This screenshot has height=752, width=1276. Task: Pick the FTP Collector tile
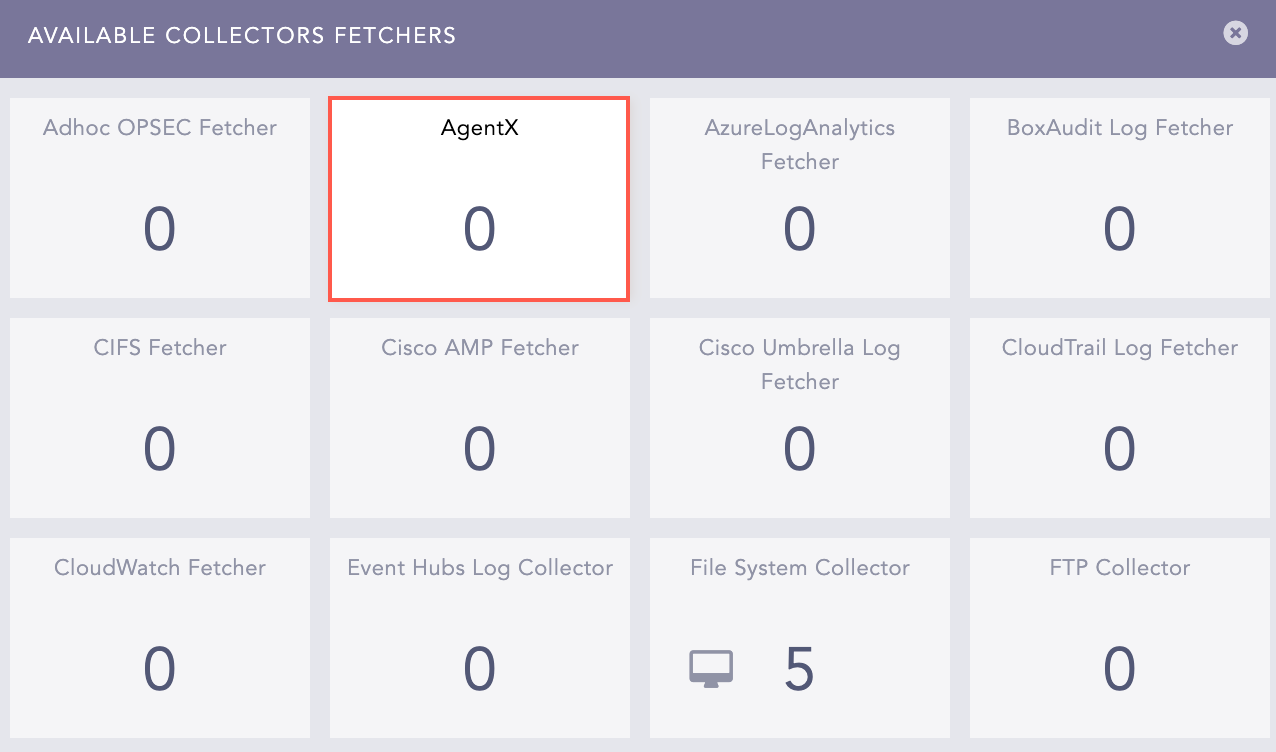(x=1119, y=638)
